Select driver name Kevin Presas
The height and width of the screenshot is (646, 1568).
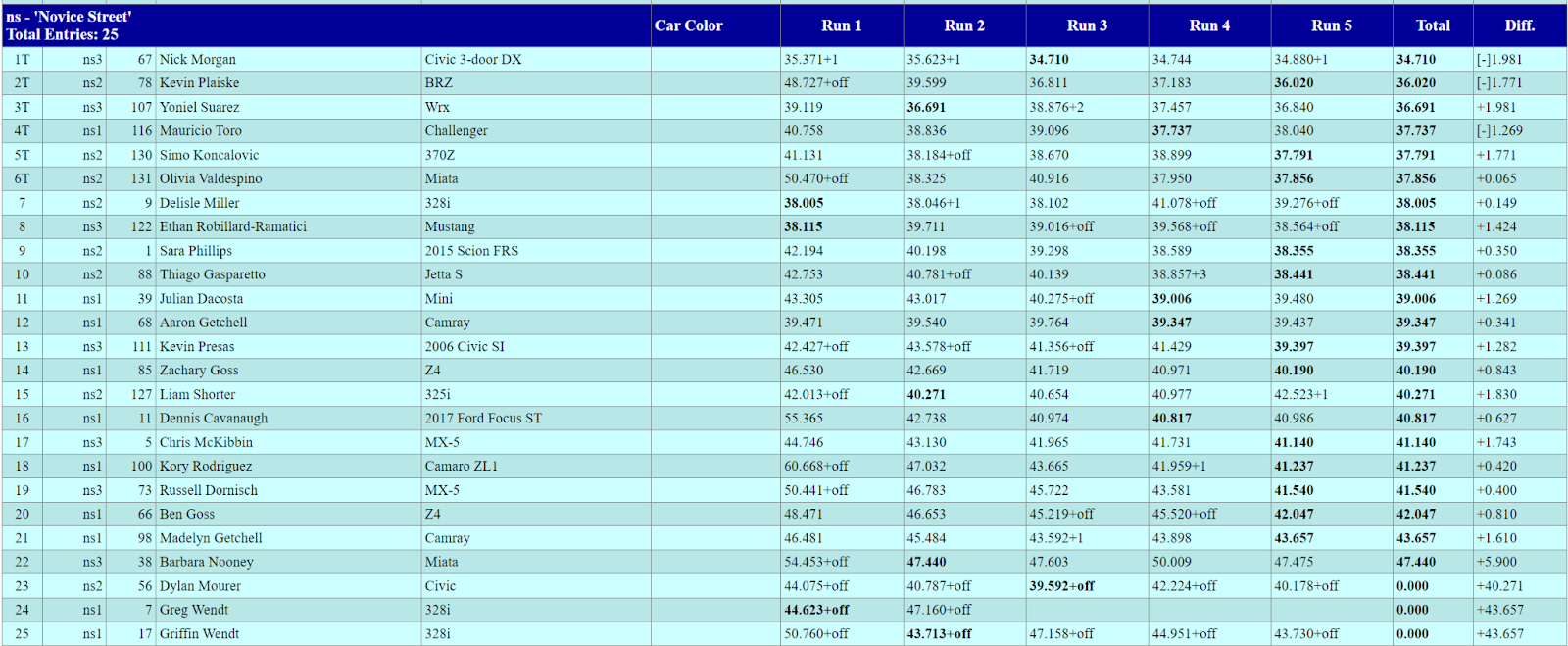click(197, 347)
